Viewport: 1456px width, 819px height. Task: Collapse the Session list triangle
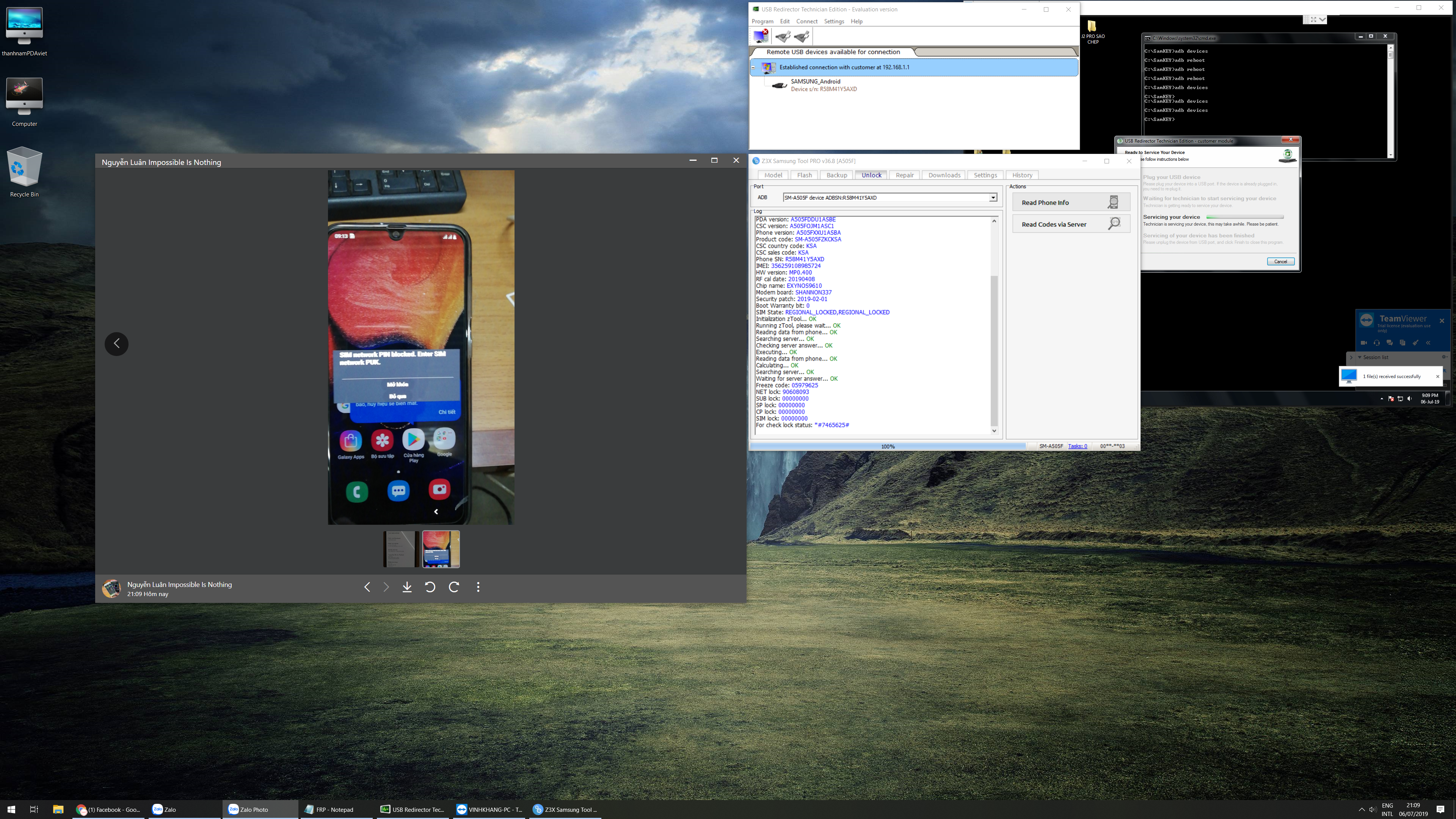tap(1360, 357)
